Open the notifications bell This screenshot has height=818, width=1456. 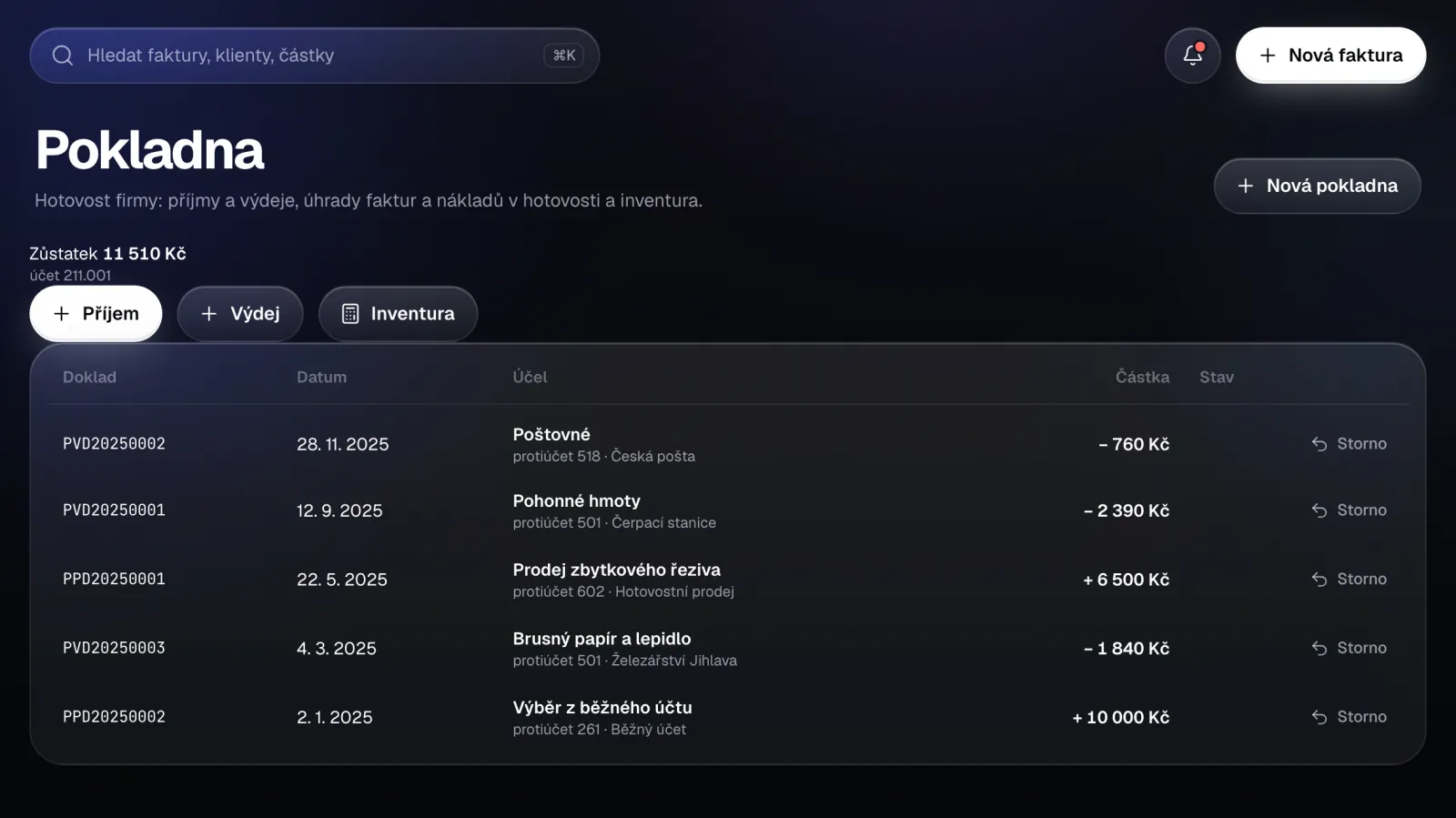tap(1192, 56)
